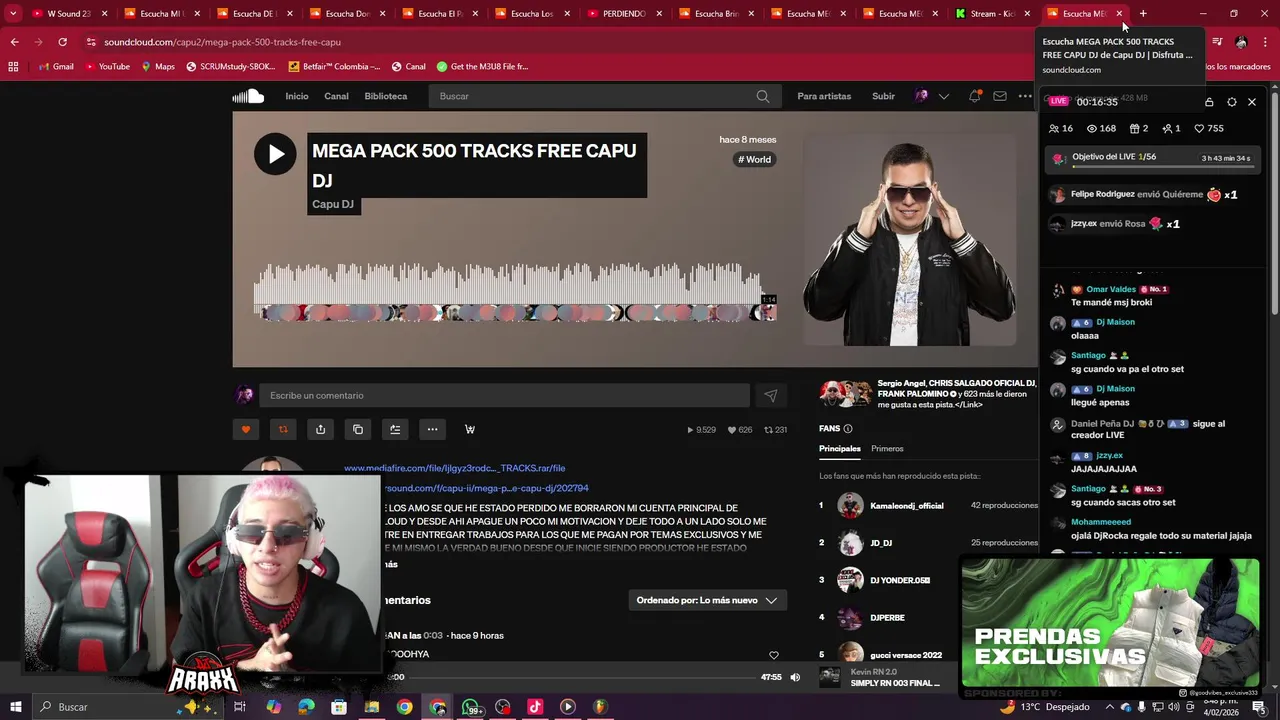Switch to the Principales fans tab
Image resolution: width=1280 pixels, height=720 pixels.
coord(840,448)
